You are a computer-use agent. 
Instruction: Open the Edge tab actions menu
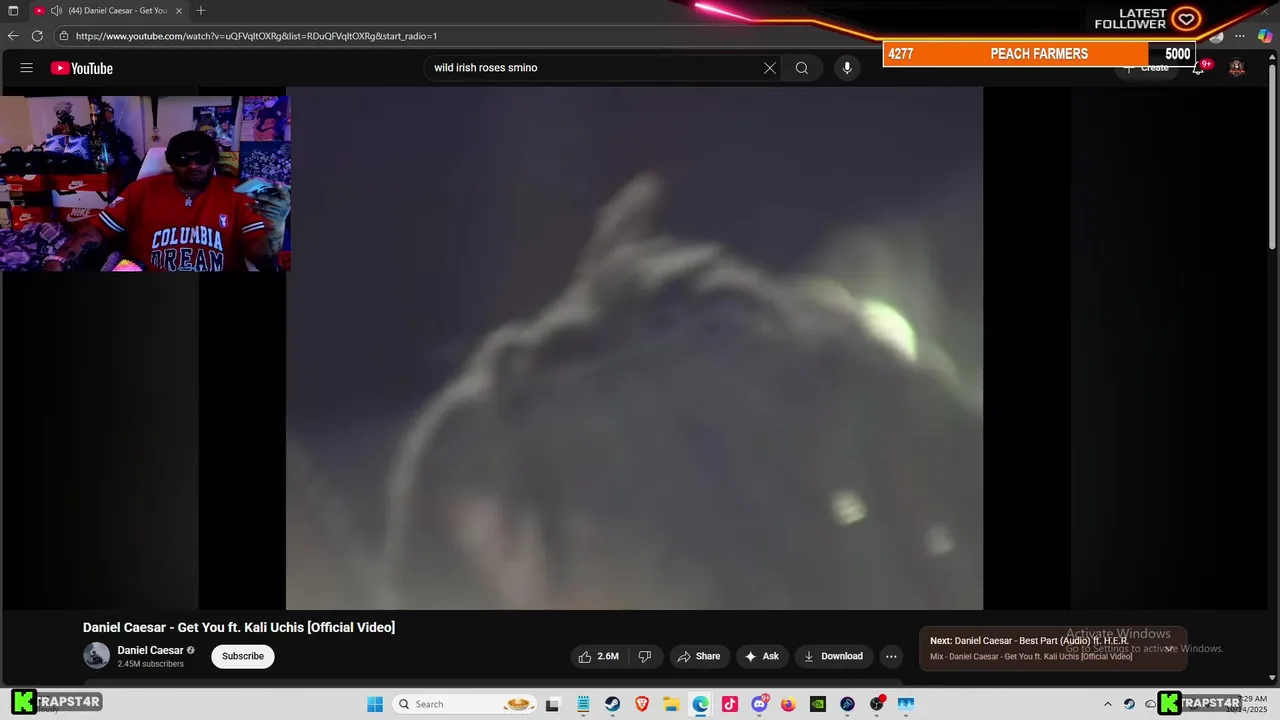13,10
